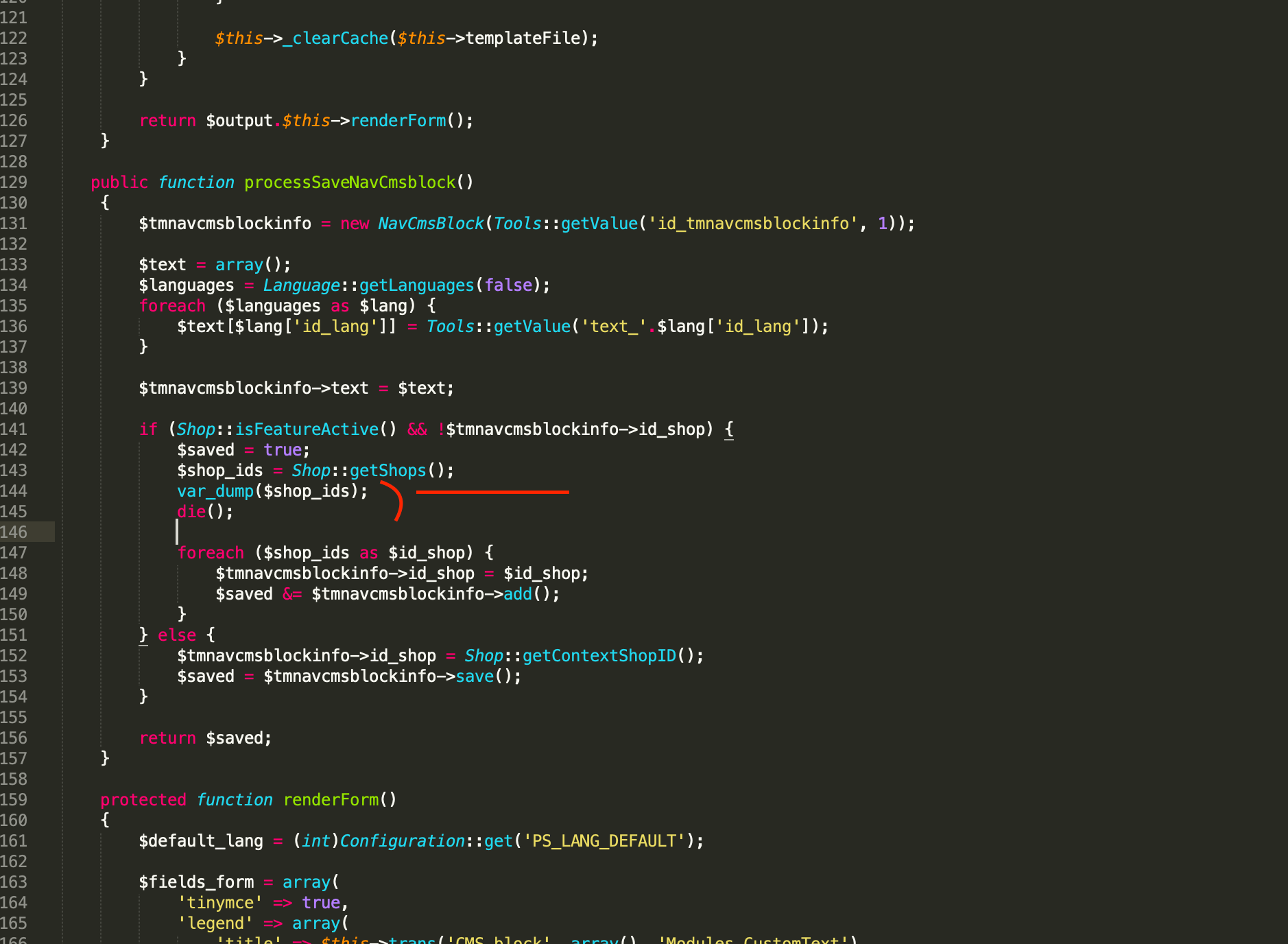Click the NavCmsBlock class name

(x=431, y=224)
